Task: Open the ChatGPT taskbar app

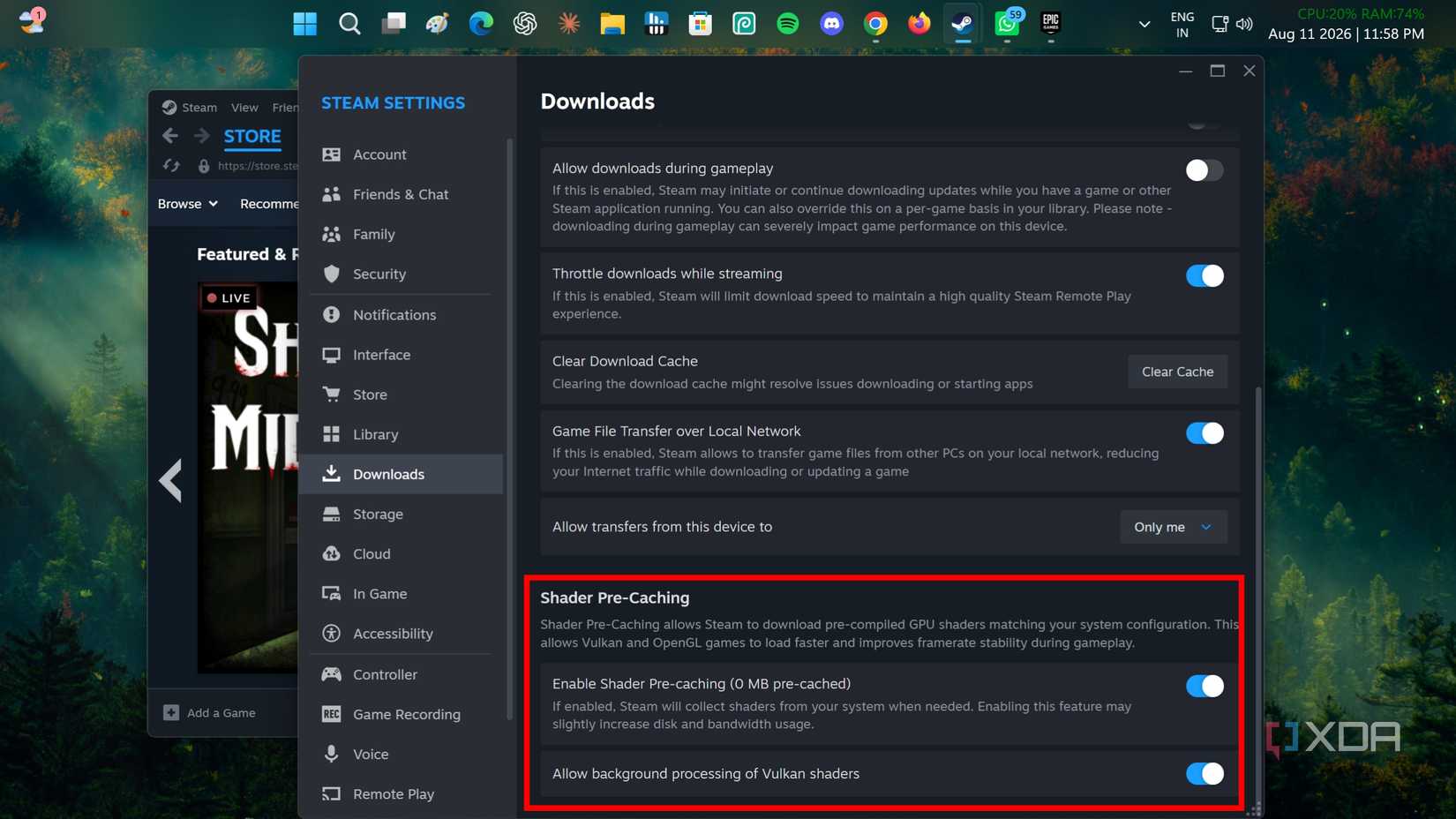Action: [x=525, y=24]
